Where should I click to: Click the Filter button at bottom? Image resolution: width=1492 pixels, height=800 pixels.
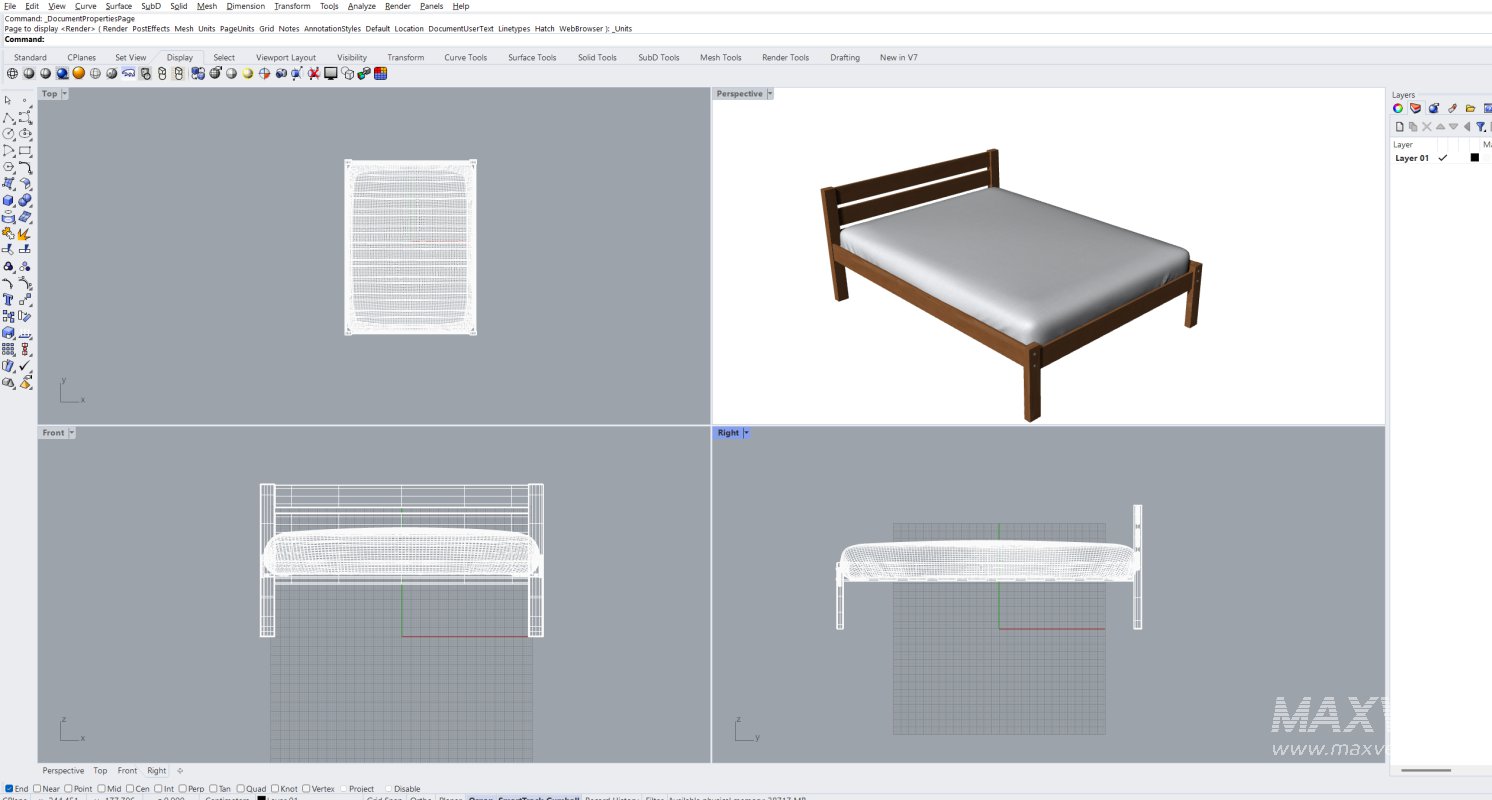pyautogui.click(x=652, y=798)
